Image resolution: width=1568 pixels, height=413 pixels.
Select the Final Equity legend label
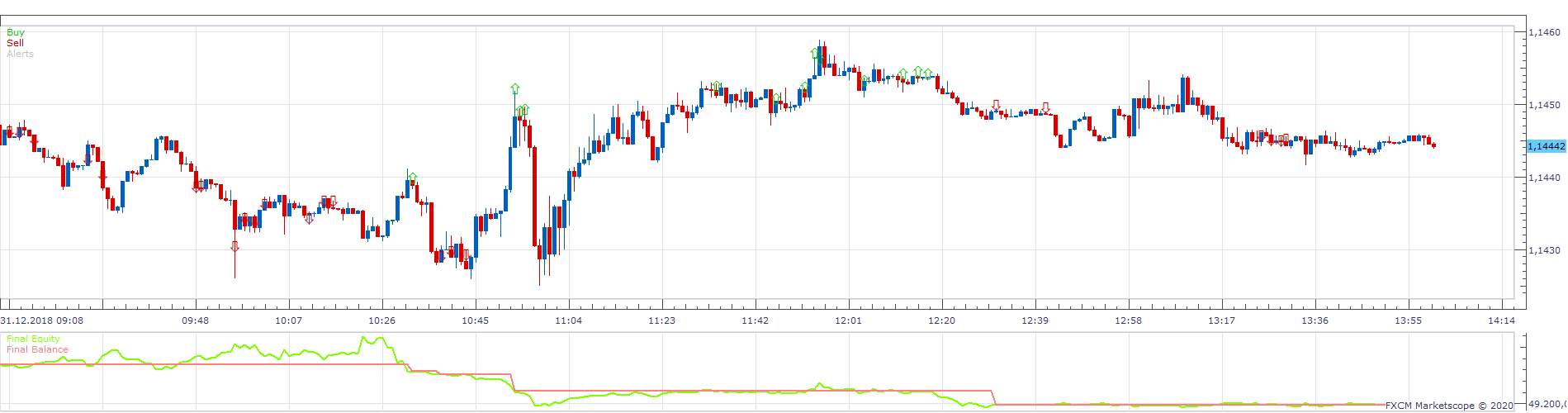[x=33, y=339]
